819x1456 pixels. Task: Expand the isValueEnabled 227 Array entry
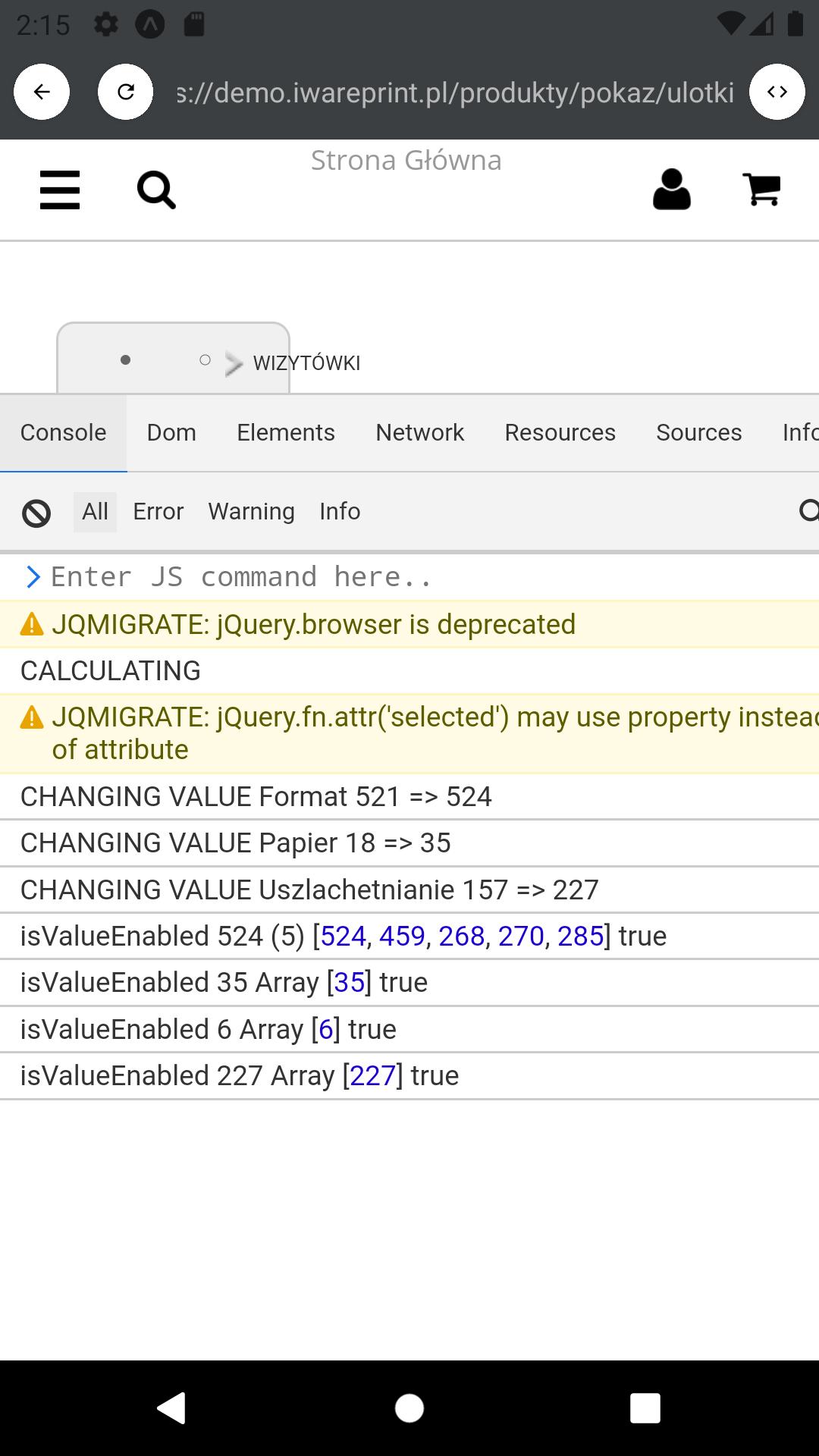(x=409, y=1075)
